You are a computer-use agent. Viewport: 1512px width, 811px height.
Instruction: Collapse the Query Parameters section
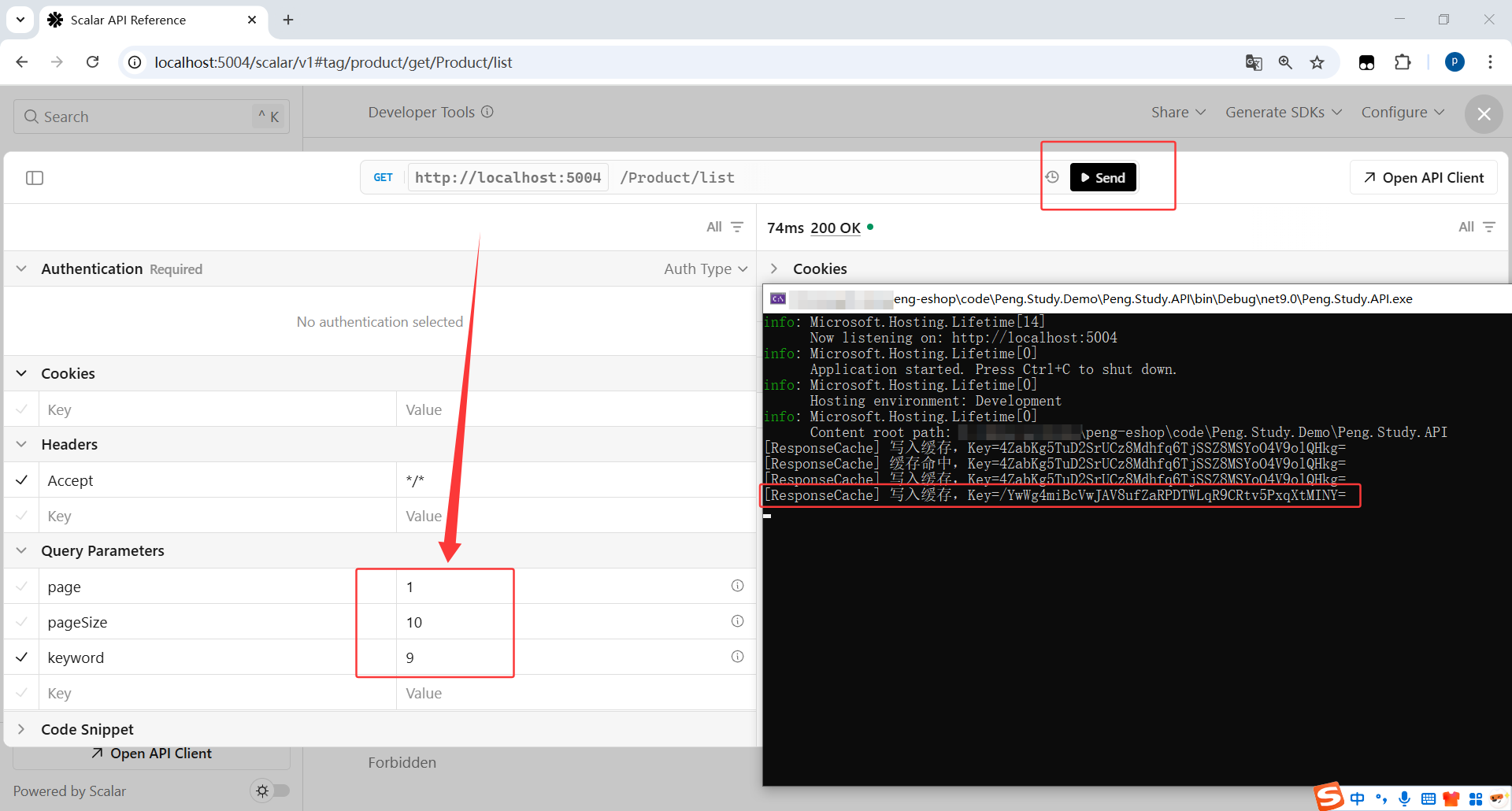pos(21,550)
